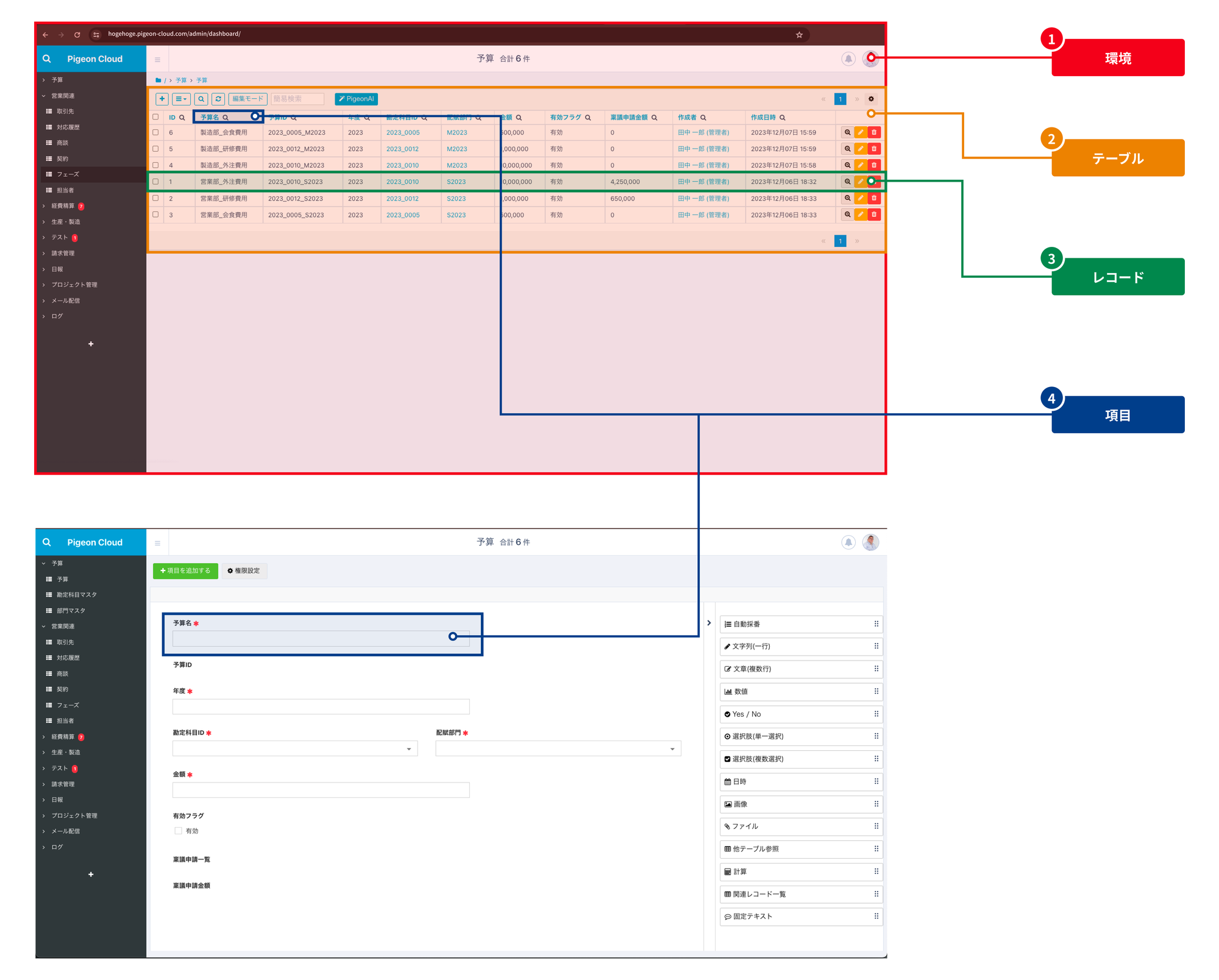
Task: Click the PigeonAI button
Action: coord(356,99)
